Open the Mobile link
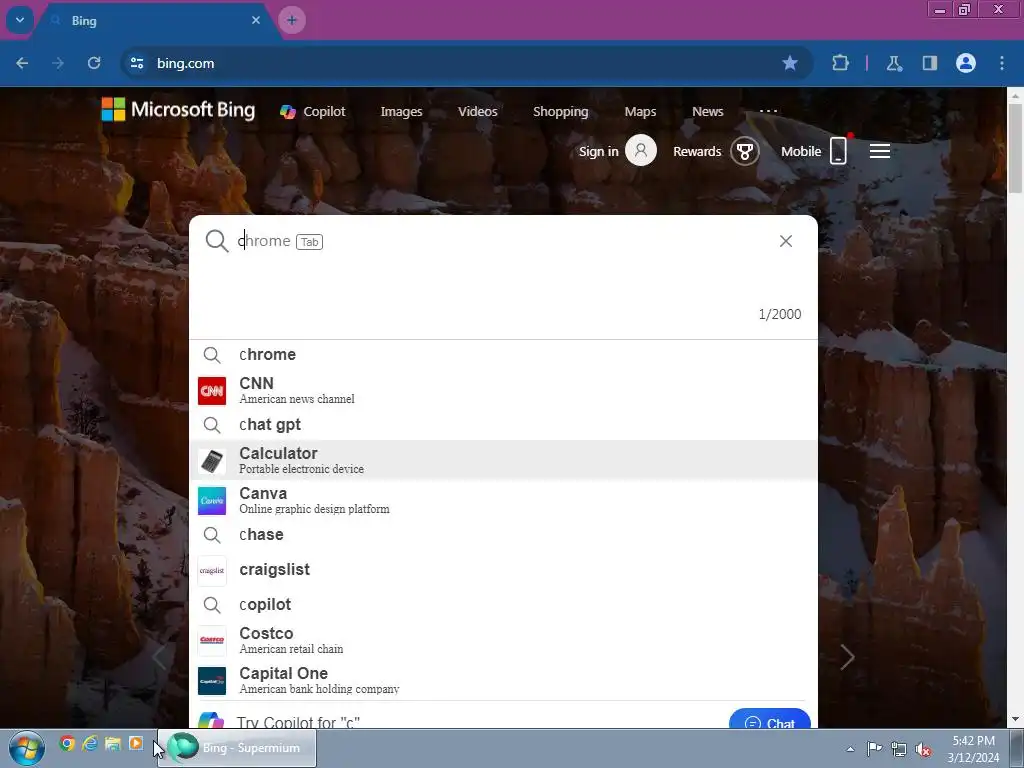 pos(801,152)
